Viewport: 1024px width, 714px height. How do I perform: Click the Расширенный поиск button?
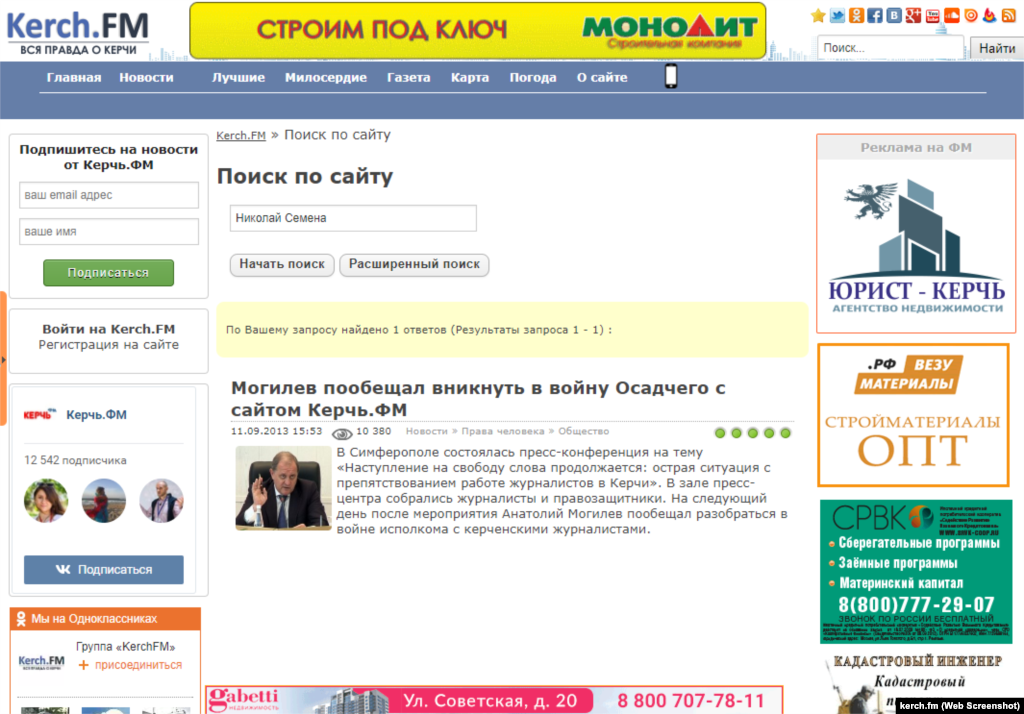click(414, 264)
